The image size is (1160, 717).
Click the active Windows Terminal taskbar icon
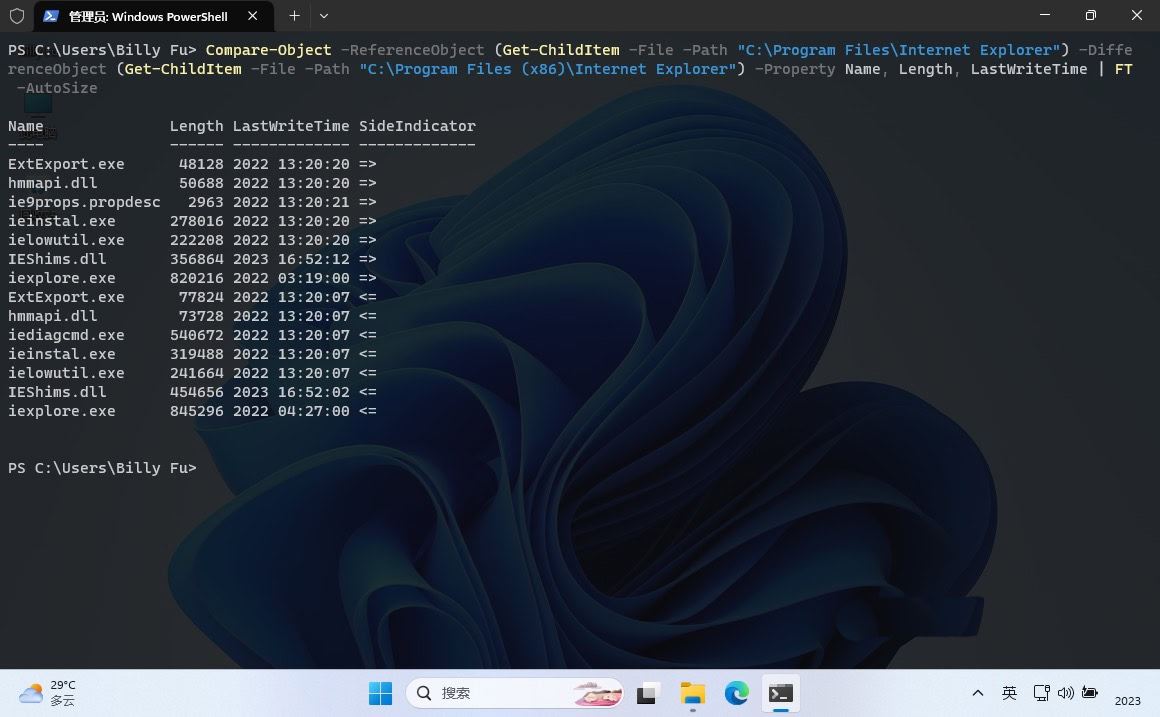click(x=781, y=693)
